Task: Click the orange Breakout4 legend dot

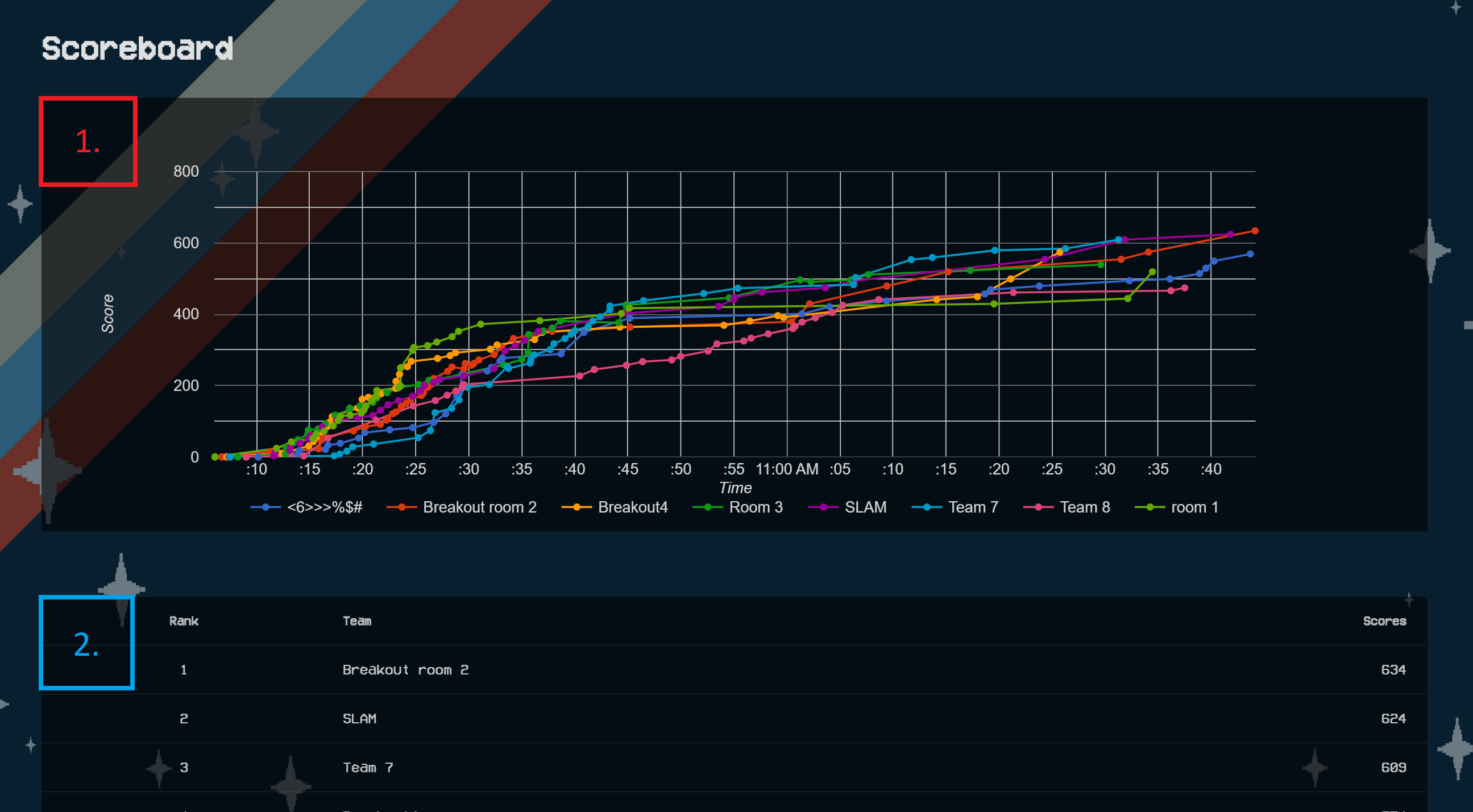Action: (576, 507)
